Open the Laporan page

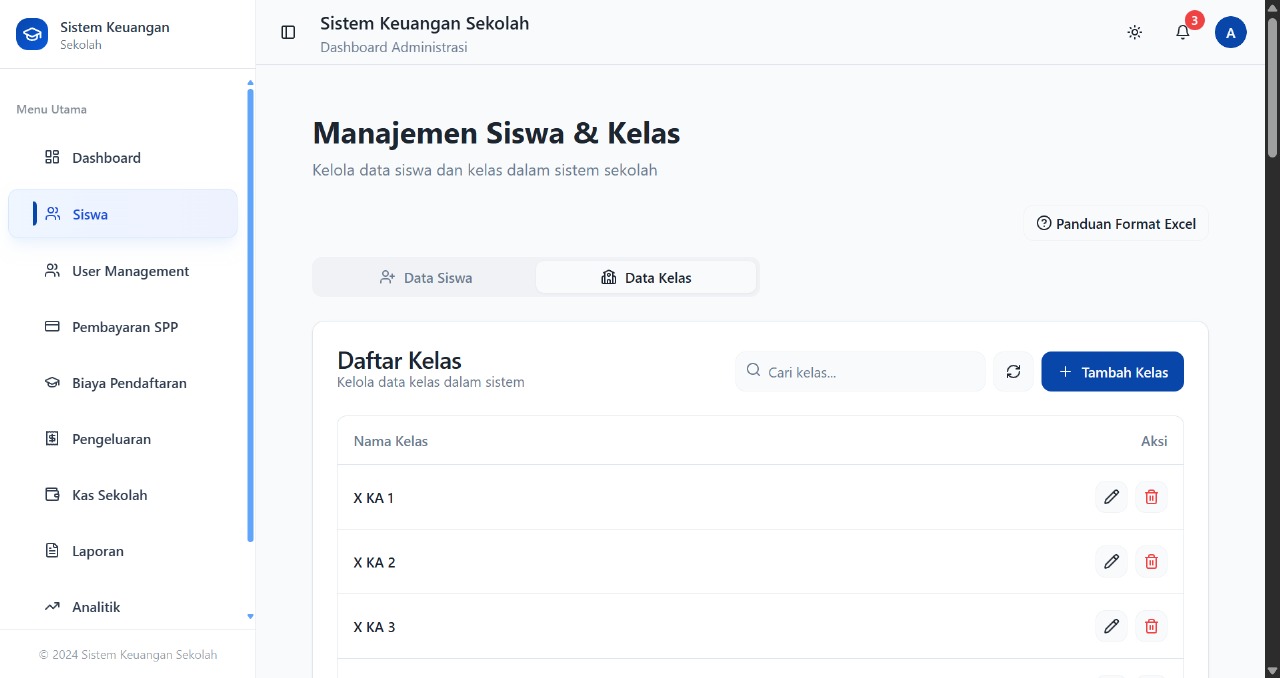pyautogui.click(x=123, y=551)
